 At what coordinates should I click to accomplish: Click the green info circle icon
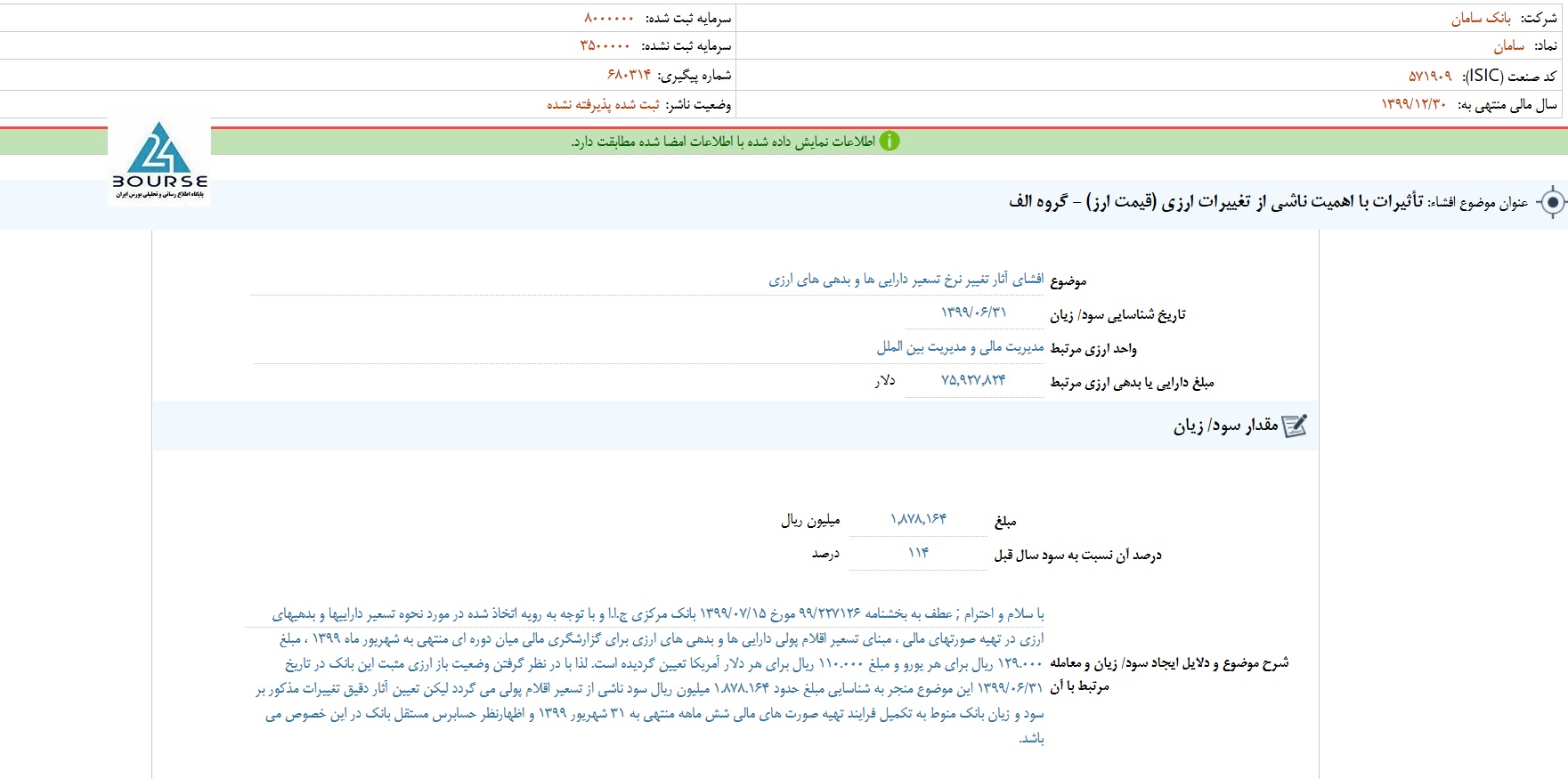890,142
